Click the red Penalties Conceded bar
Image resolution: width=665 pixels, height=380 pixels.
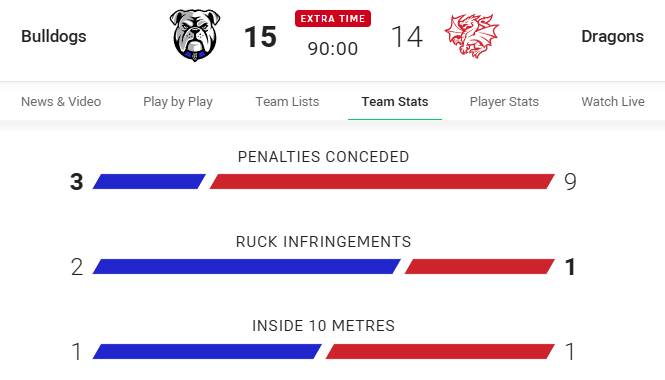[382, 182]
